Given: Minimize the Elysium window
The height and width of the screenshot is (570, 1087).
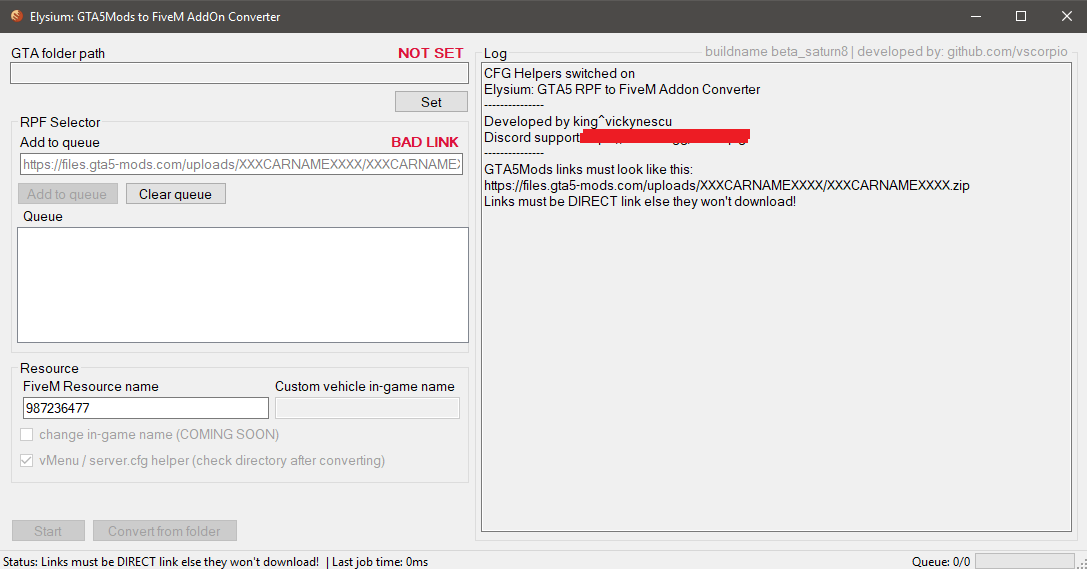Looking at the screenshot, I should click(x=975, y=16).
